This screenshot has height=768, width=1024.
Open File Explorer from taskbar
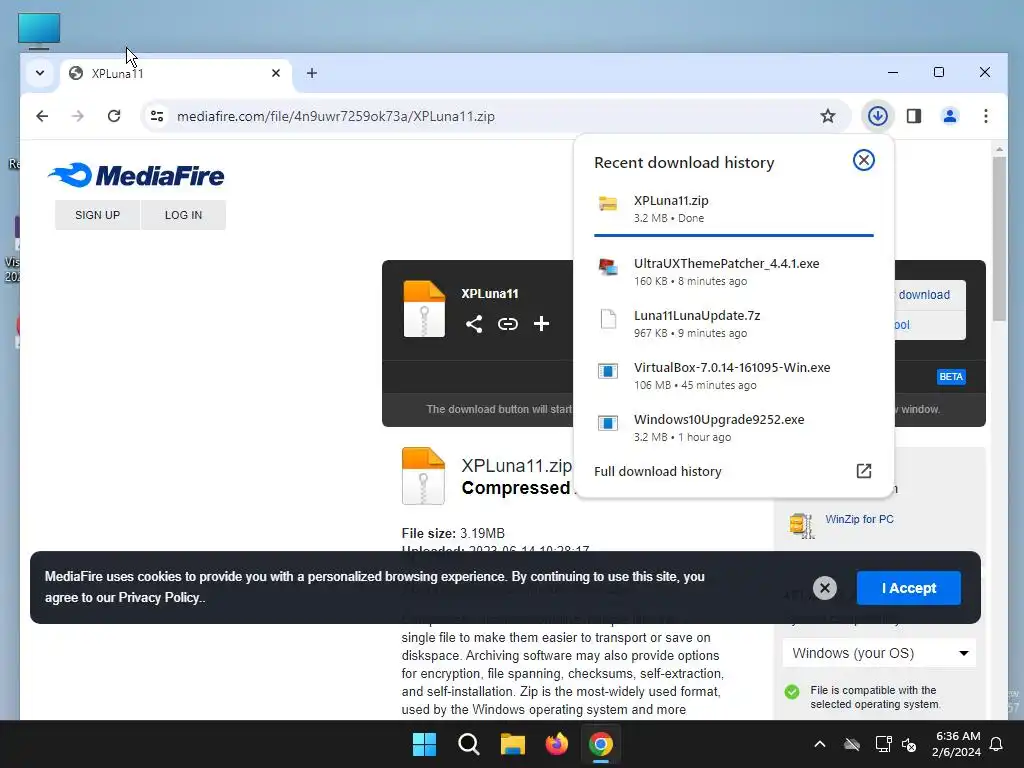pos(513,744)
